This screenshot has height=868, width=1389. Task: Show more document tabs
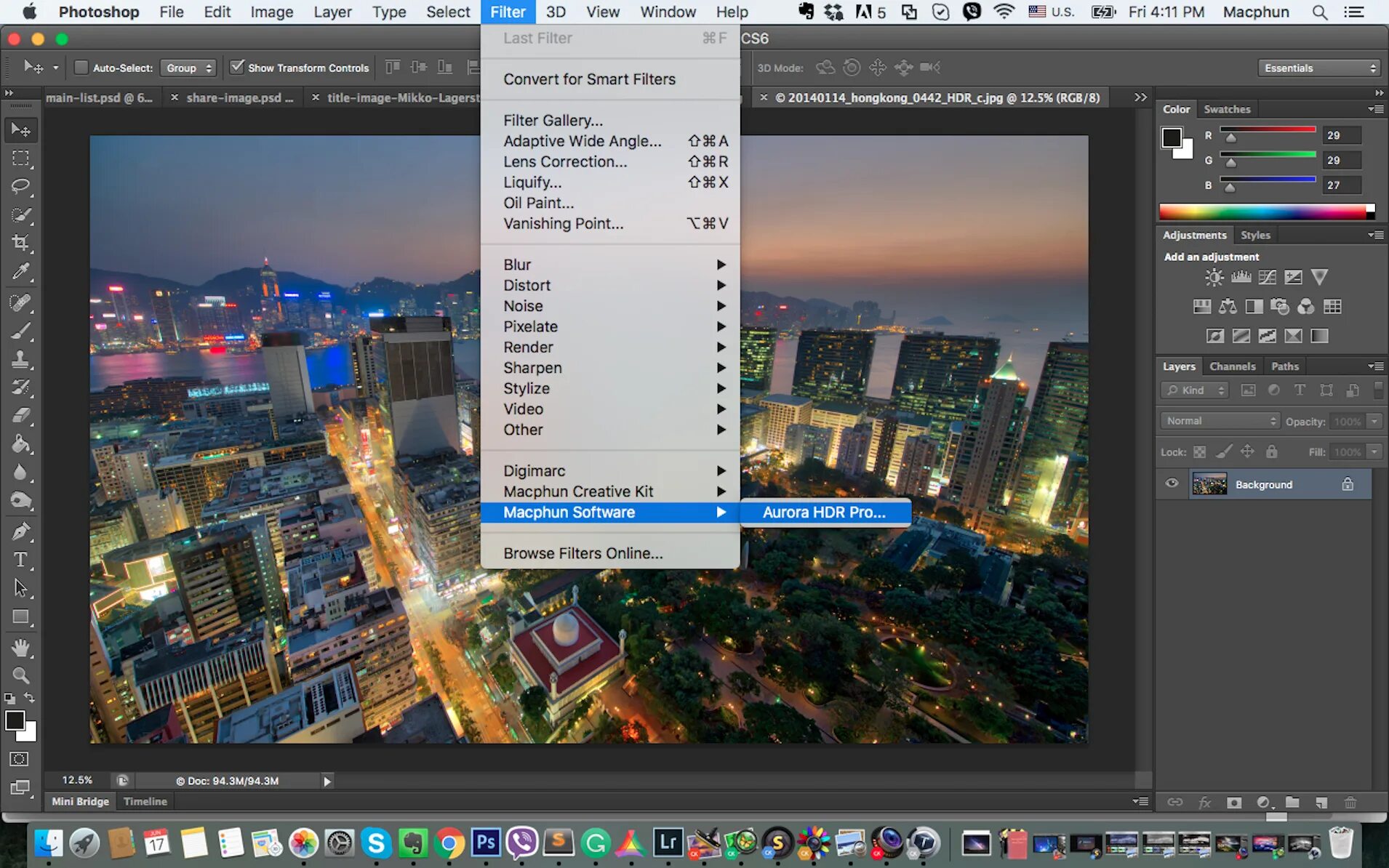tap(1140, 97)
